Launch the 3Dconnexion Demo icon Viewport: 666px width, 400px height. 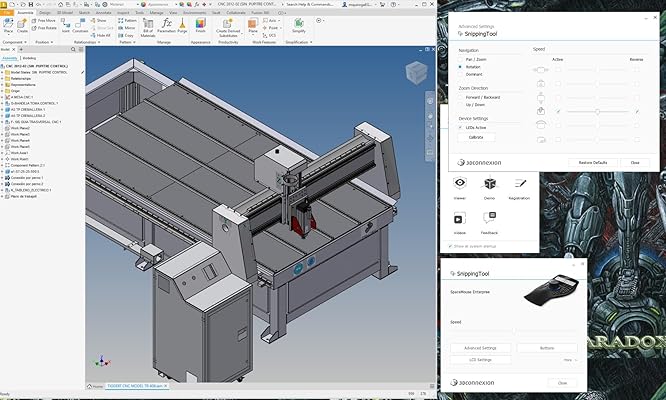pos(490,184)
